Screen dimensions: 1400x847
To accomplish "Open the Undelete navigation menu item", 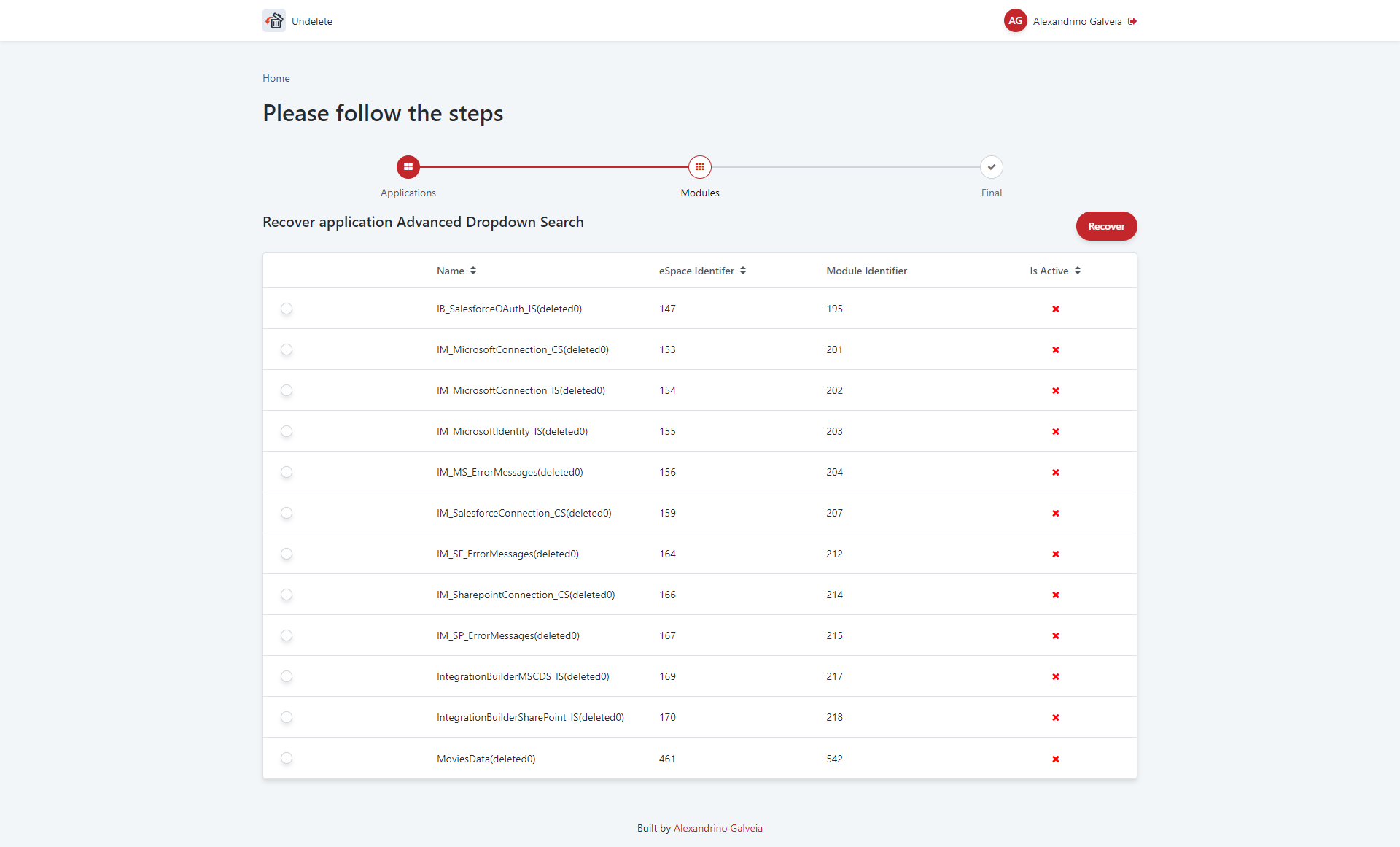I will (x=311, y=21).
